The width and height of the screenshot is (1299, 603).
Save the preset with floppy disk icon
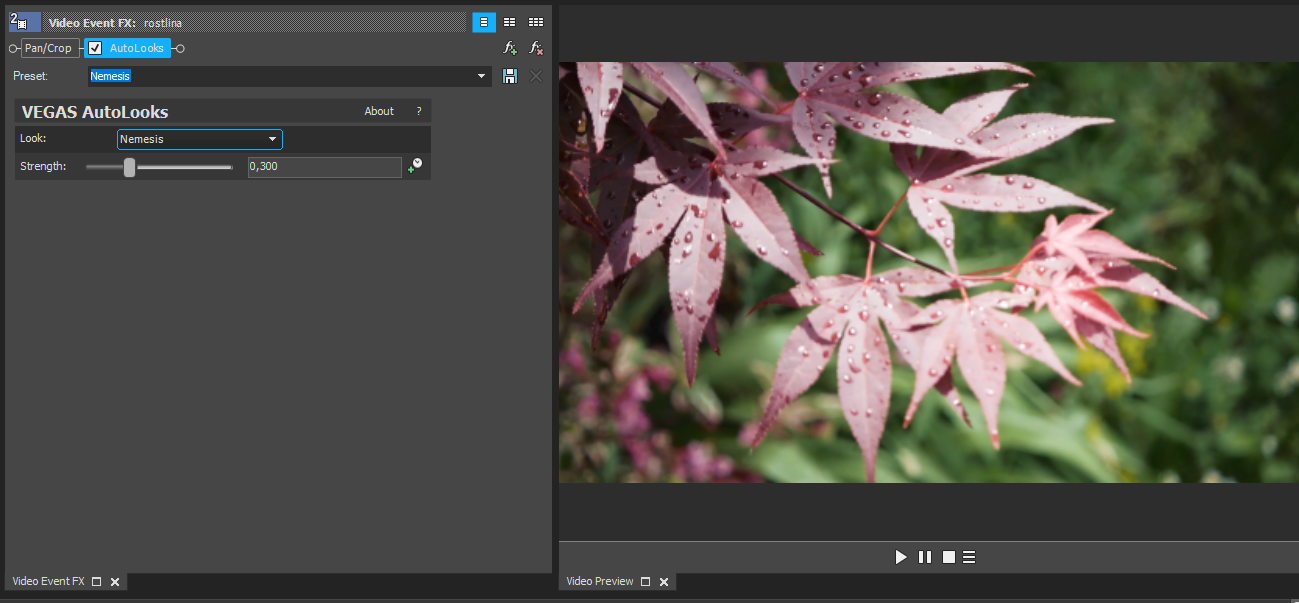pyautogui.click(x=510, y=76)
